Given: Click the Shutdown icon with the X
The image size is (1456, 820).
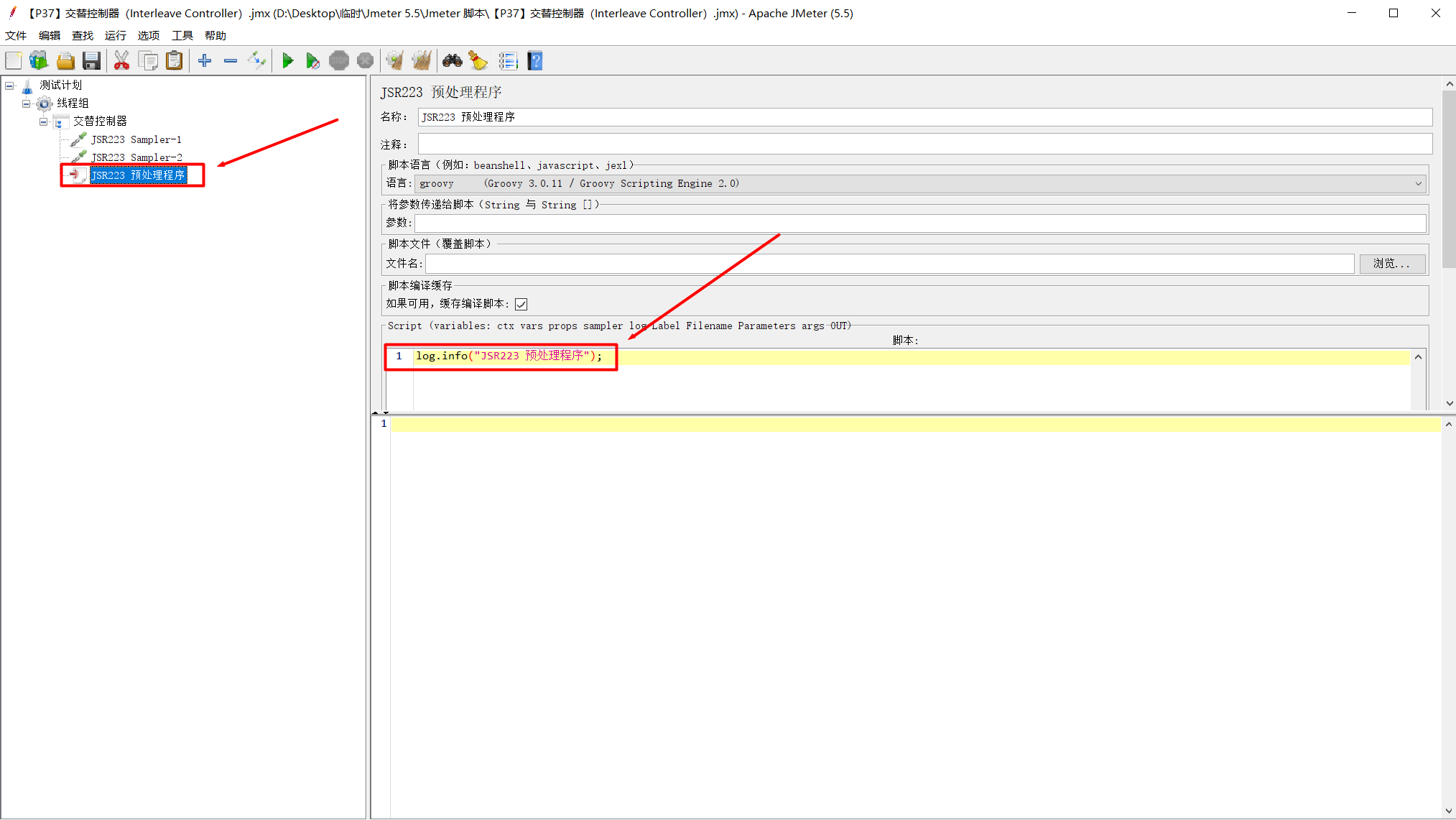Looking at the screenshot, I should click(x=365, y=61).
